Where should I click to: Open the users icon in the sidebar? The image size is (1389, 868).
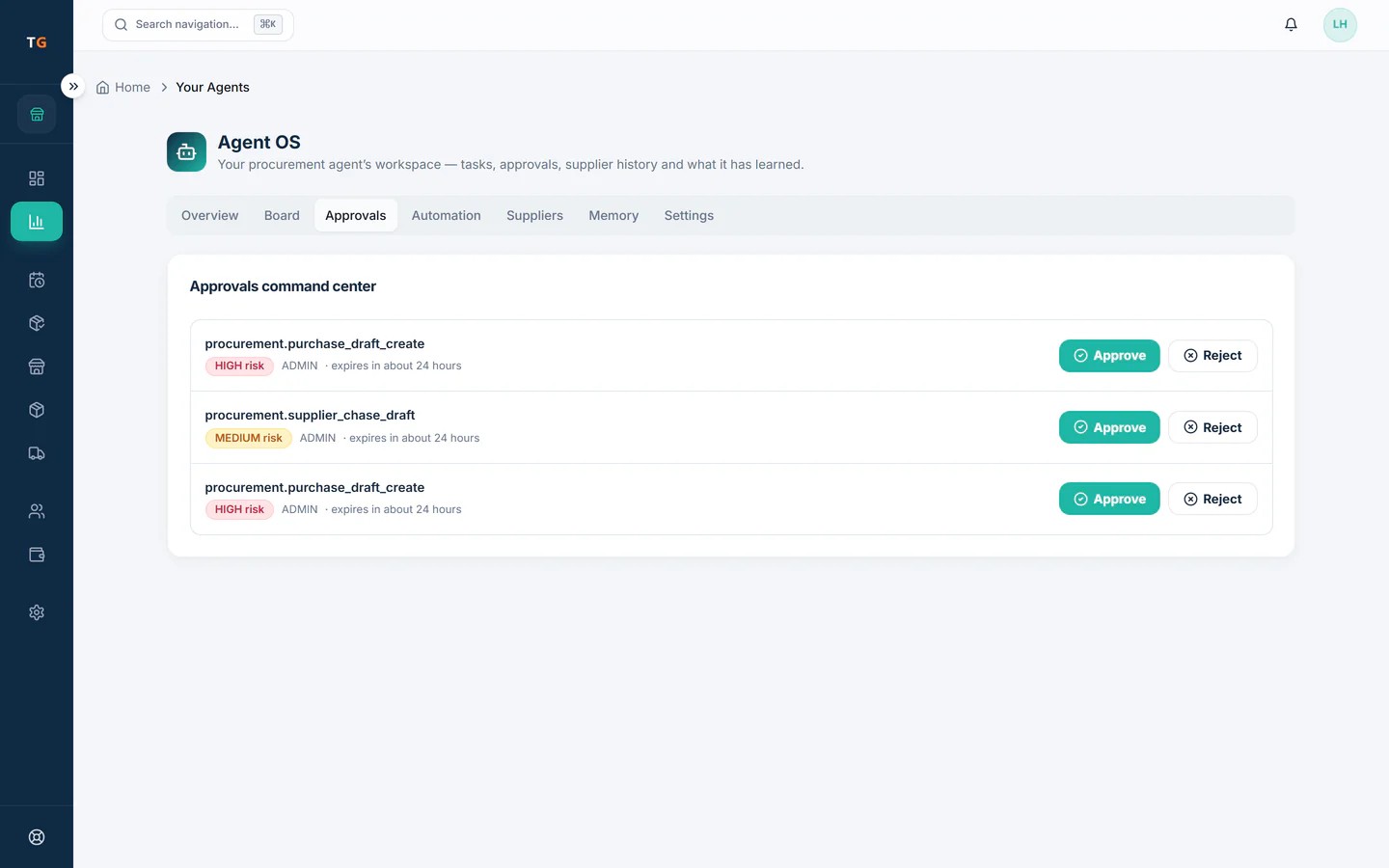click(x=37, y=511)
